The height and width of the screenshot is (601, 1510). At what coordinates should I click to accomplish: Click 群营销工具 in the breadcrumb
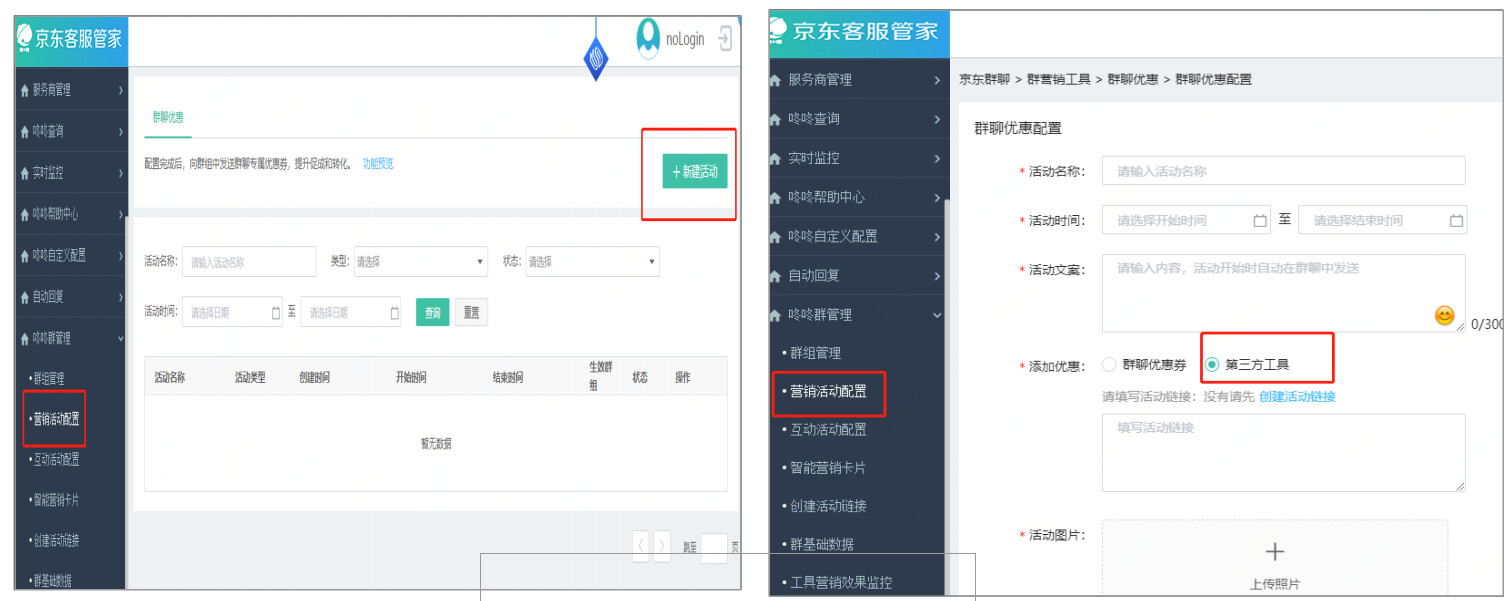click(x=1058, y=79)
